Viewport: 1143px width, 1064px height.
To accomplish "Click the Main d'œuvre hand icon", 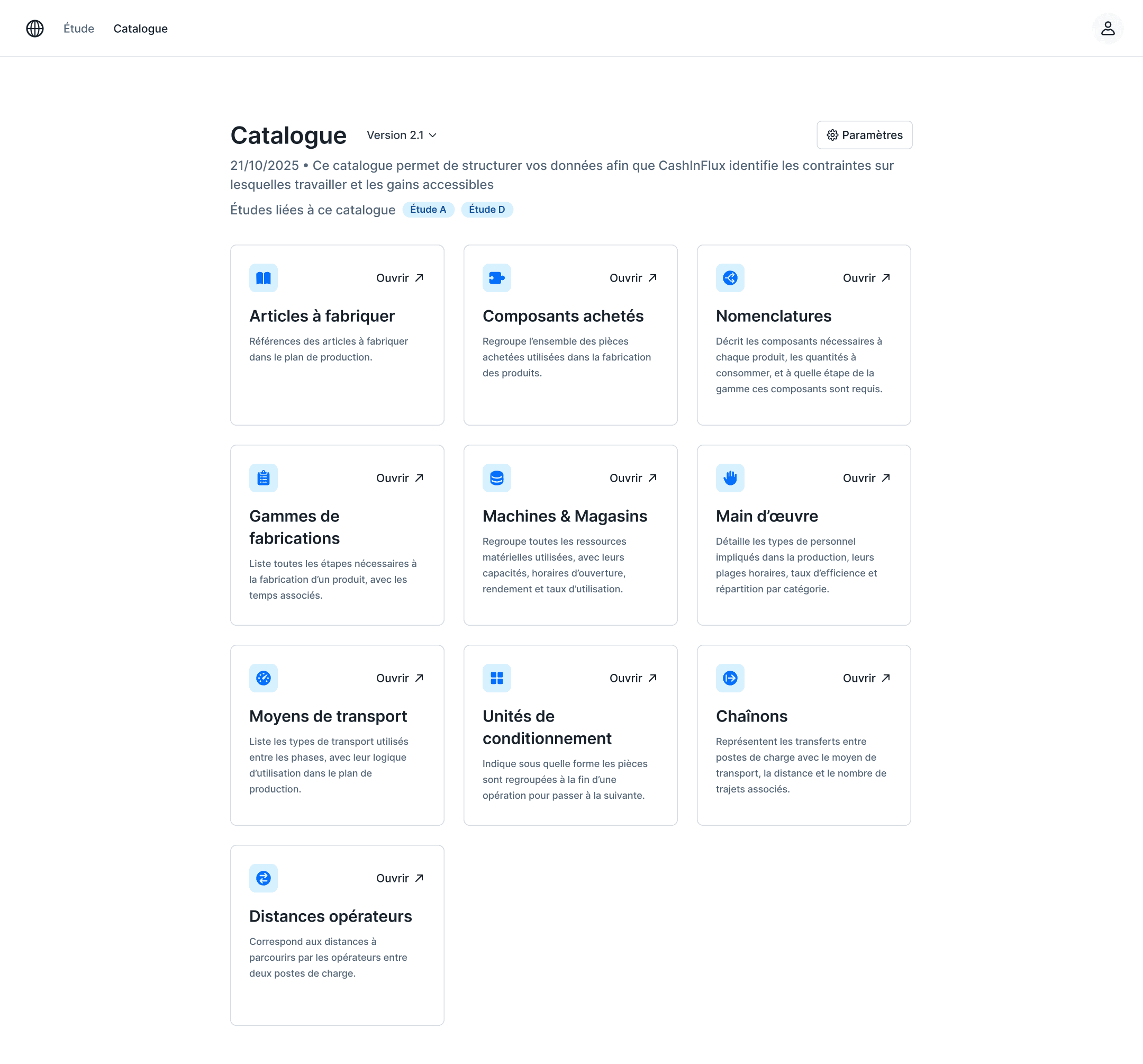I will [730, 478].
